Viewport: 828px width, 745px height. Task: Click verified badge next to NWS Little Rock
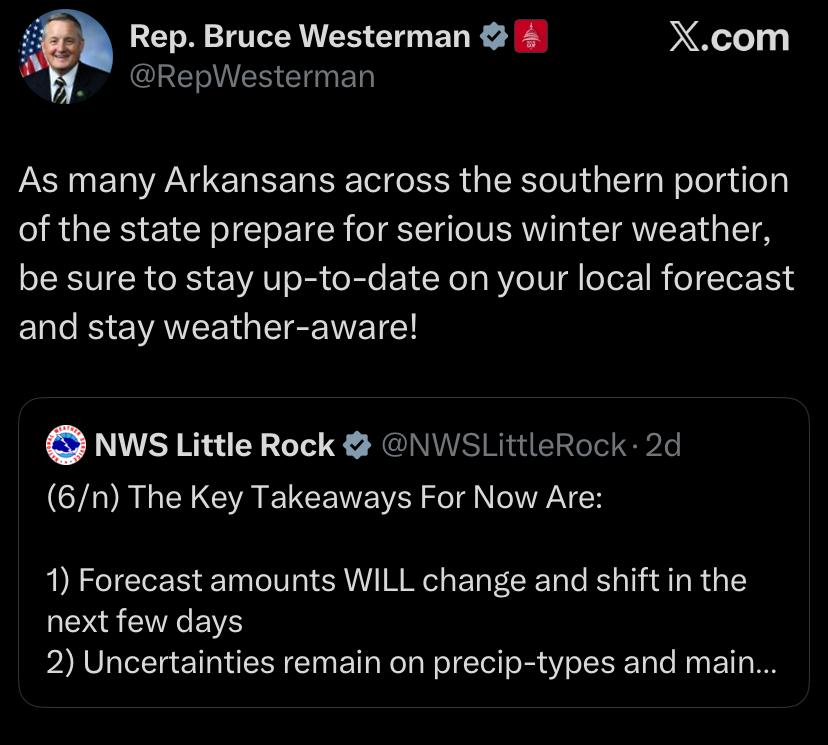[x=356, y=445]
